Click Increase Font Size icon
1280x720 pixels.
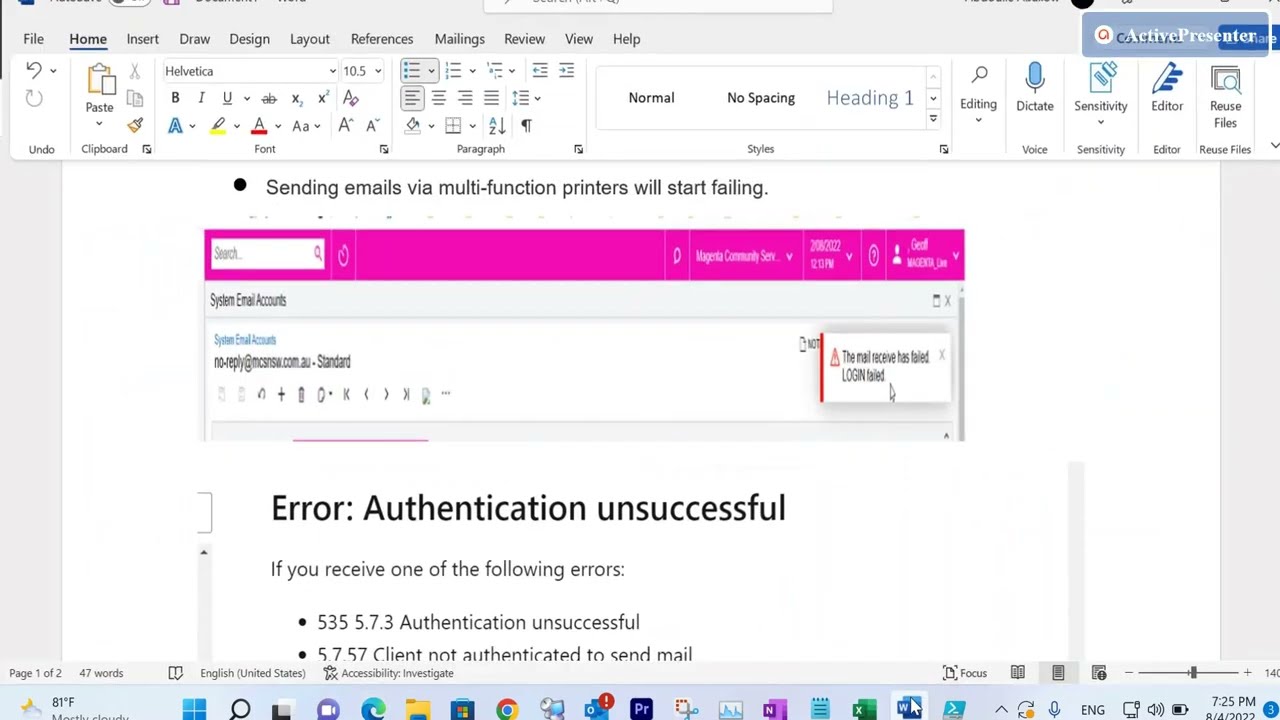[345, 126]
